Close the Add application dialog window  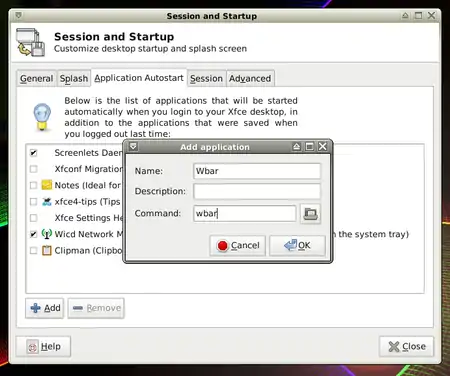[x=322, y=146]
